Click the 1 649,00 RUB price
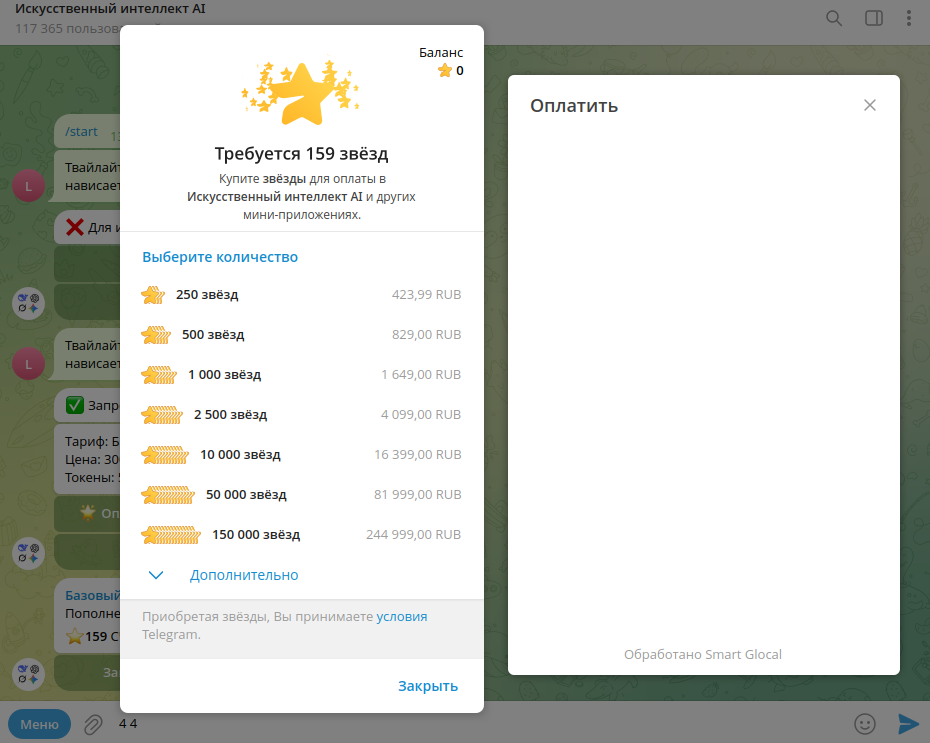The image size is (930, 743). click(x=421, y=375)
